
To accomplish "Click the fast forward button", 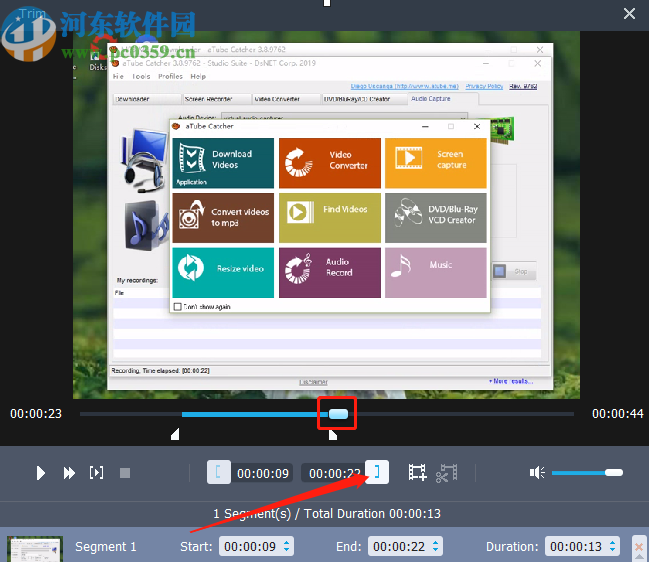I will tap(69, 473).
